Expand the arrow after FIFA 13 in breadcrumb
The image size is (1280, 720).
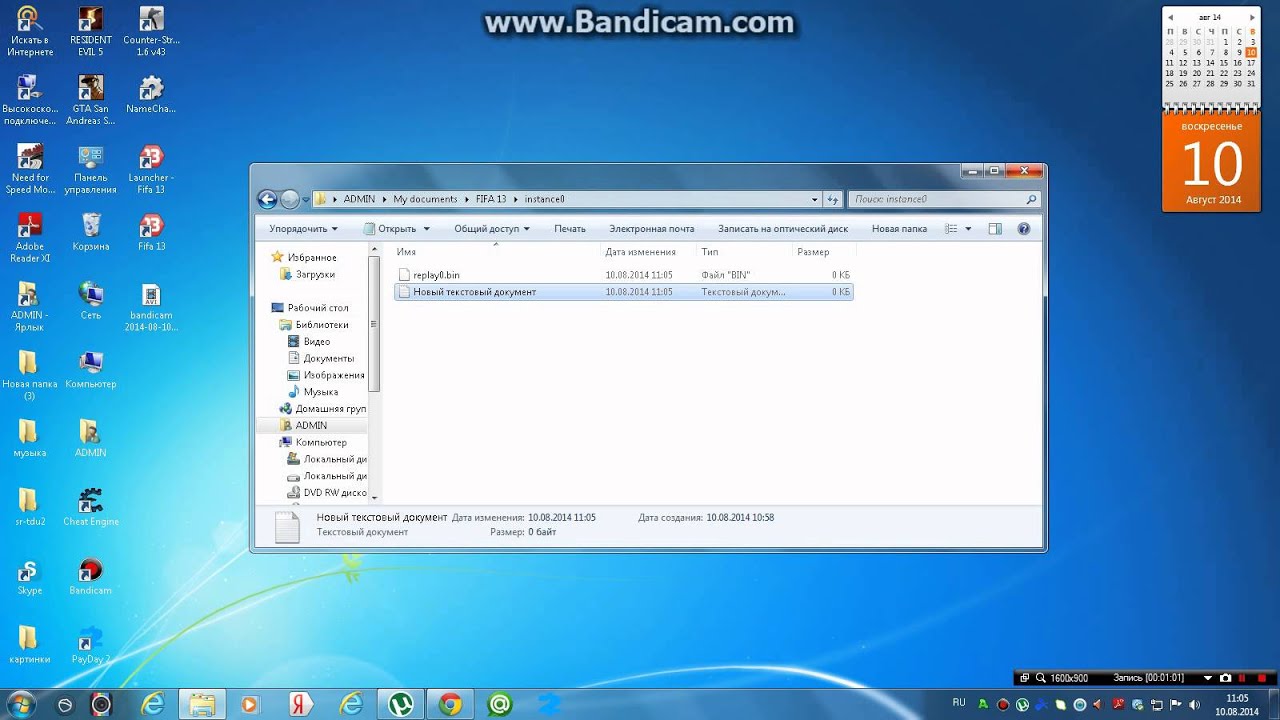516,199
